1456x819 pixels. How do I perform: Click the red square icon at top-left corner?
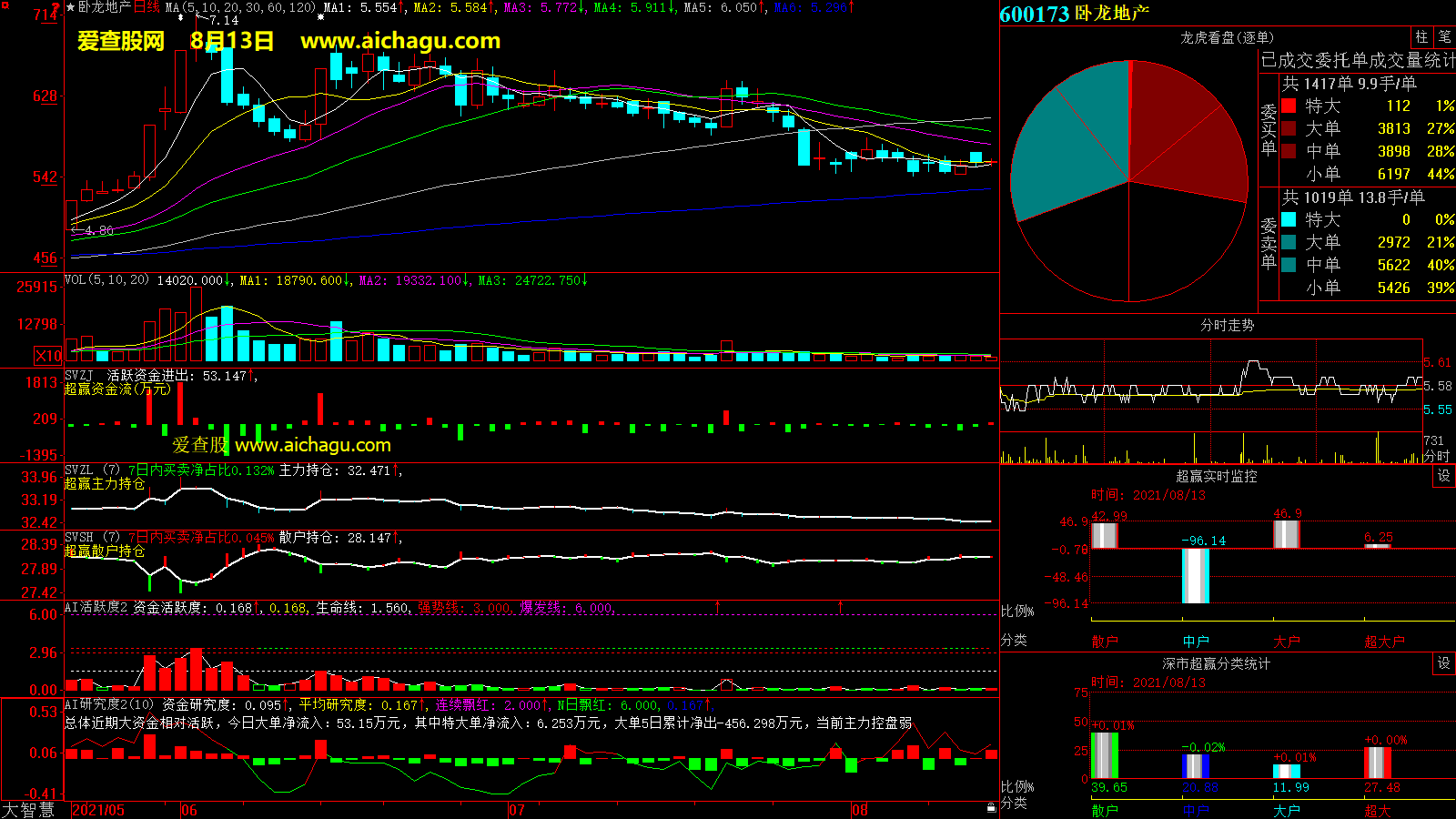tap(5, 5)
